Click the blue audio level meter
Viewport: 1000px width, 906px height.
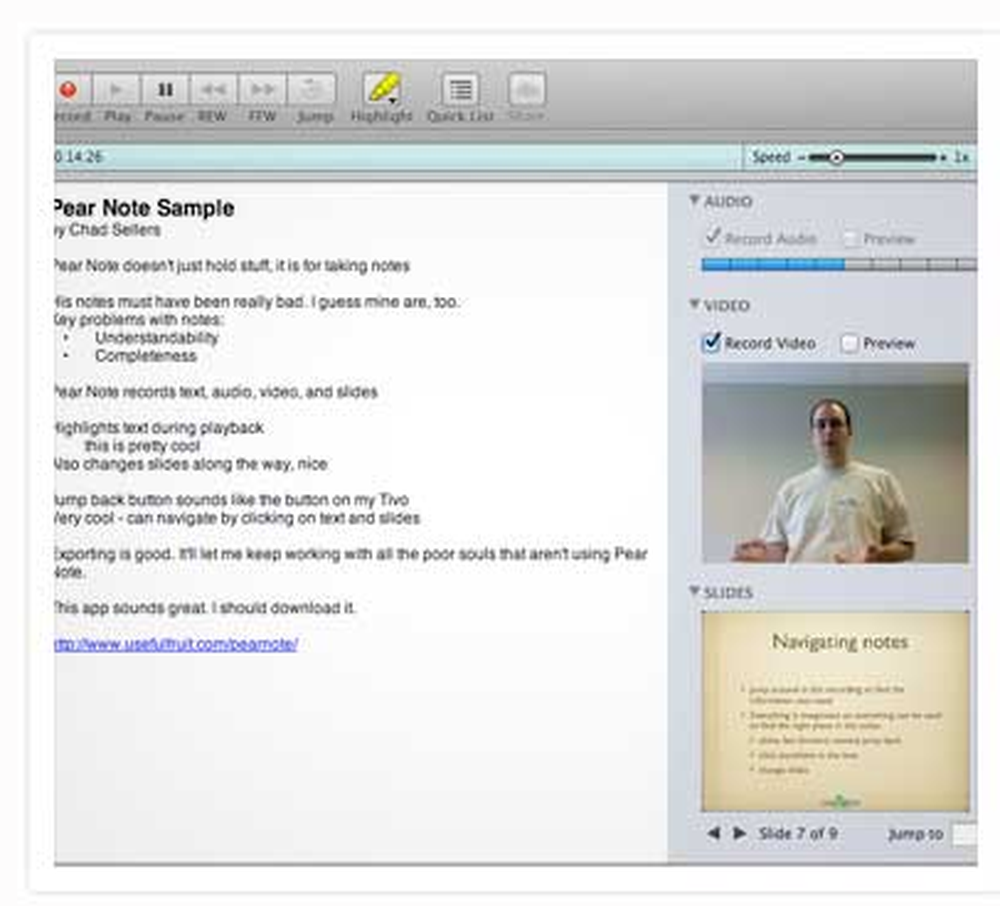point(839,264)
